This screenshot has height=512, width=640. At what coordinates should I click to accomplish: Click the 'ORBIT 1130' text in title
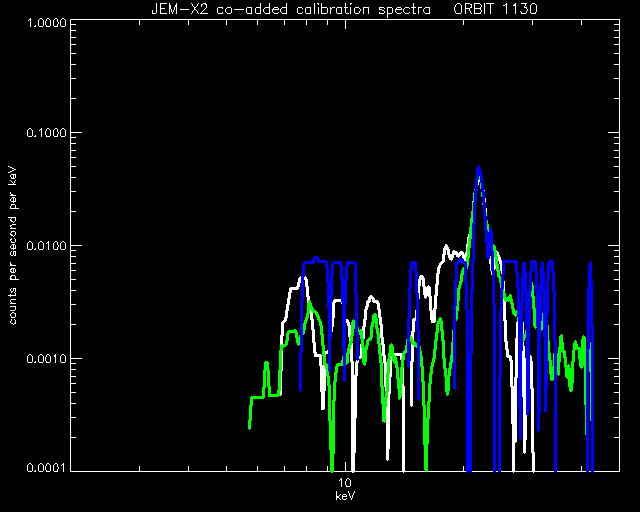pos(495,9)
